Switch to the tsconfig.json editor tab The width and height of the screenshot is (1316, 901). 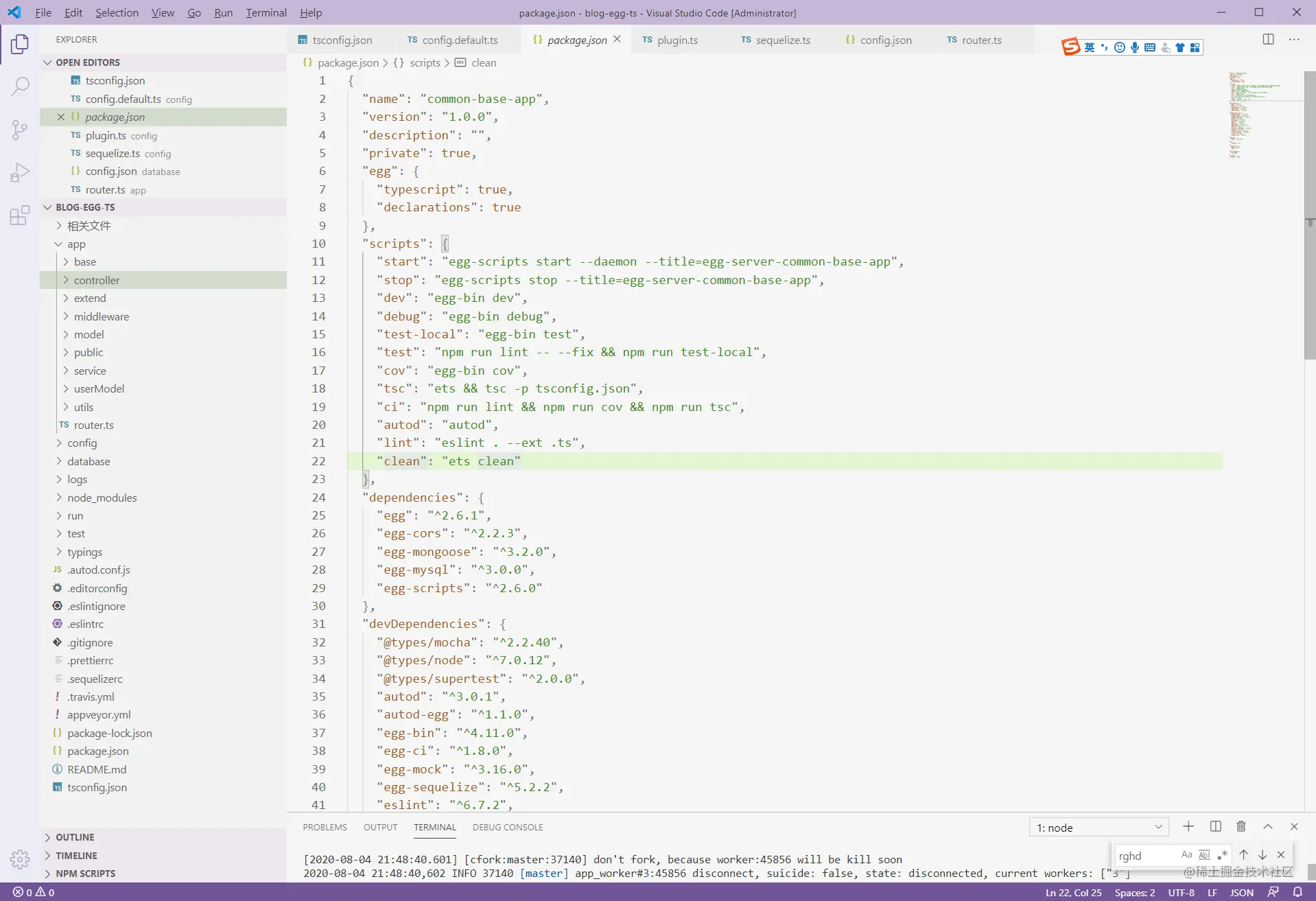point(342,40)
